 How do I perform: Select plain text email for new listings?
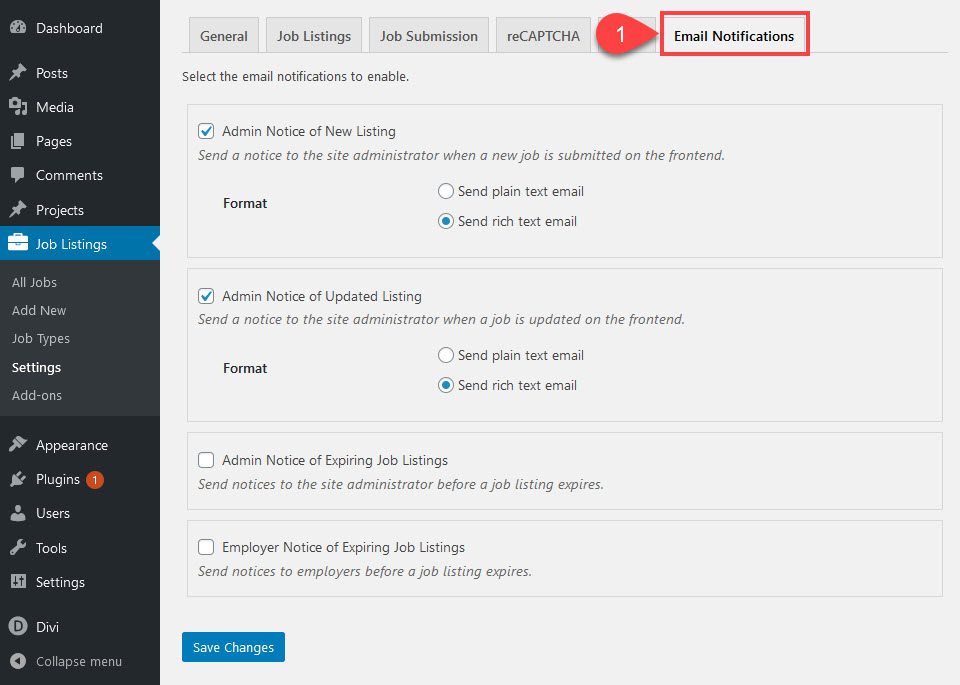tap(446, 192)
